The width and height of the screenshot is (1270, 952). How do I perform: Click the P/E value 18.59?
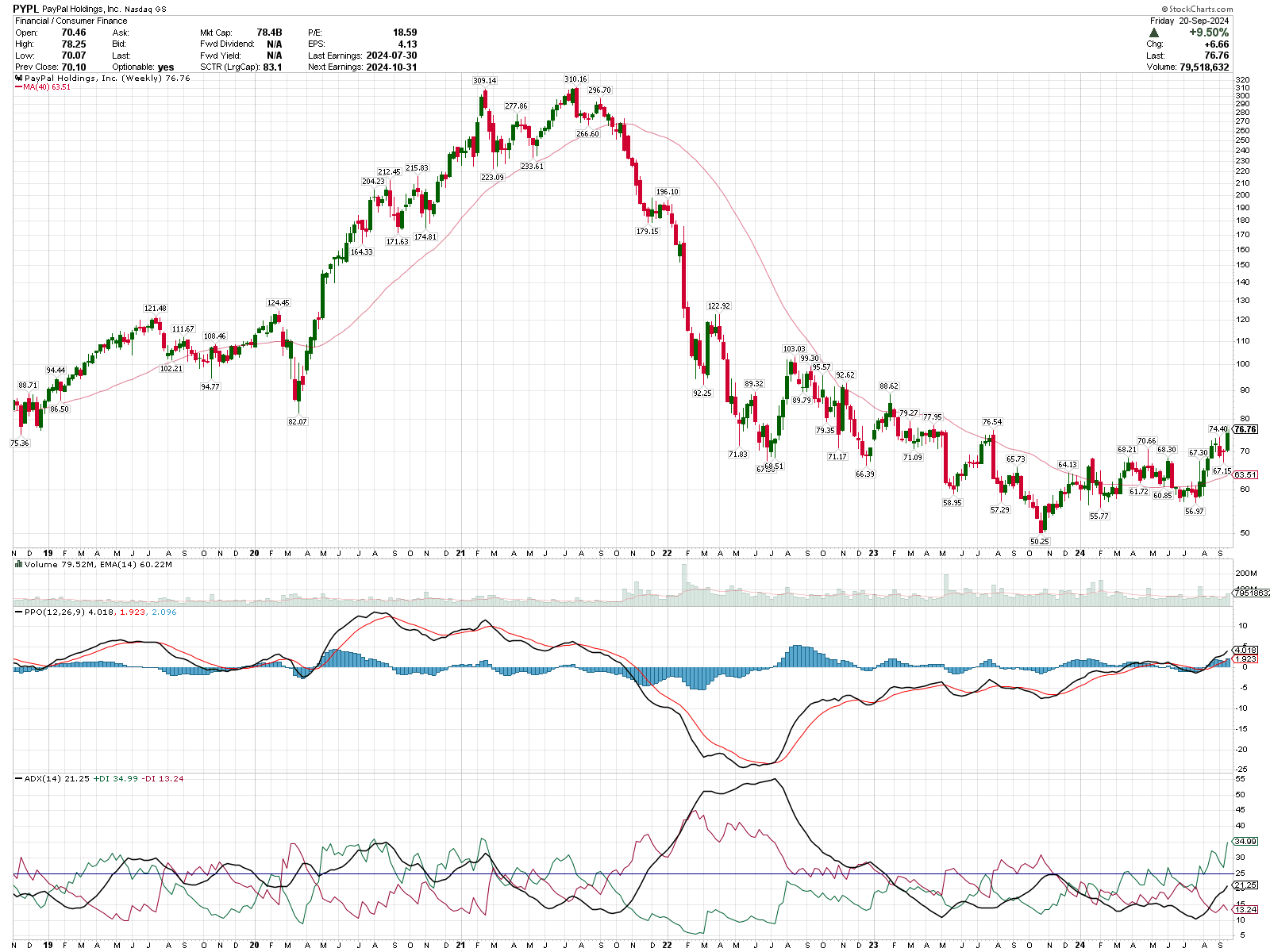[405, 33]
